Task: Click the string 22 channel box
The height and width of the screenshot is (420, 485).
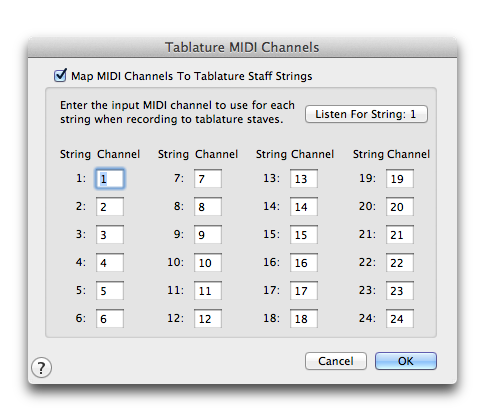Action: pos(400,263)
